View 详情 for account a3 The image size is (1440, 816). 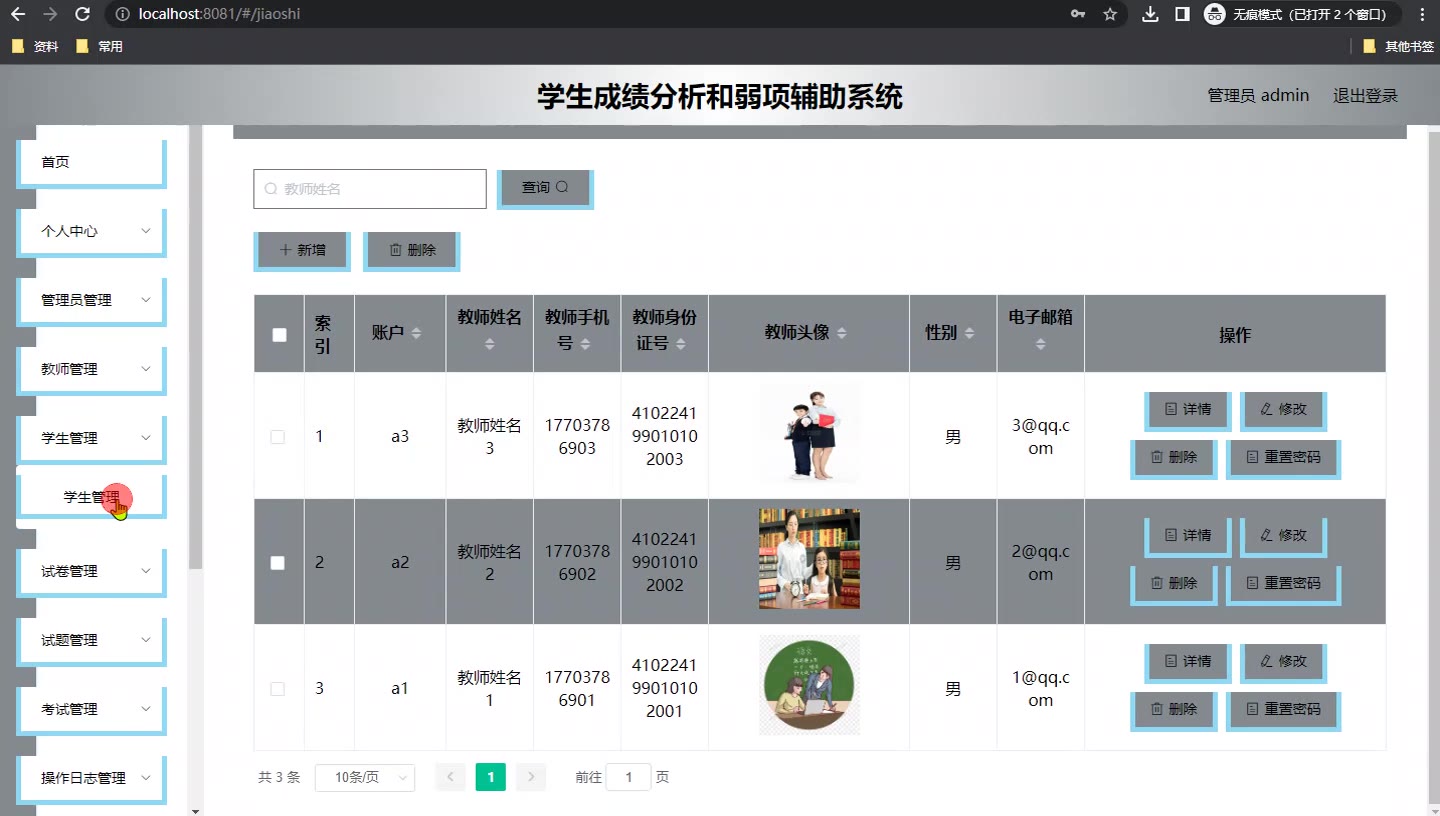pyautogui.click(x=1188, y=410)
